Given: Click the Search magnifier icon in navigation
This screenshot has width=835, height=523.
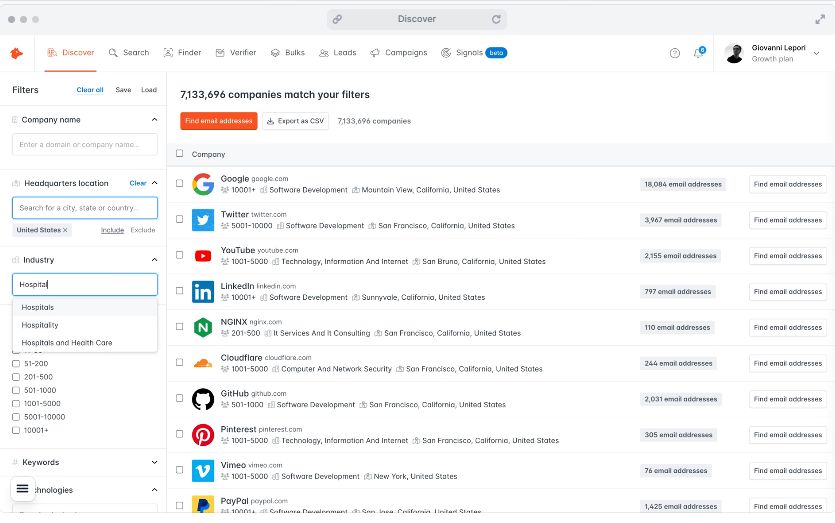Looking at the screenshot, I should point(113,53).
